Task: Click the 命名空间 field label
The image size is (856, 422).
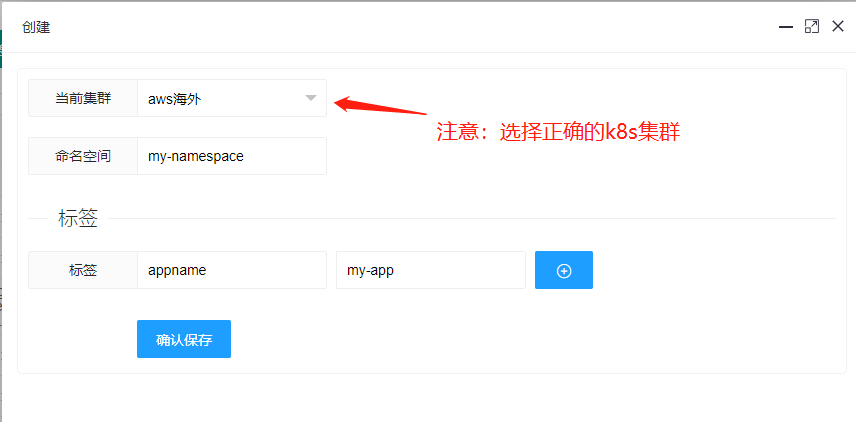Action: pyautogui.click(x=83, y=156)
